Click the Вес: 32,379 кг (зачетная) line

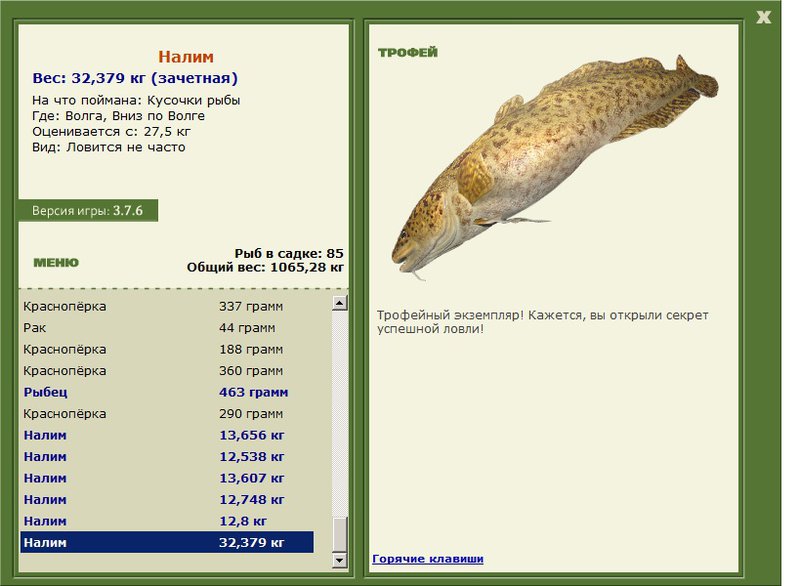click(x=135, y=78)
